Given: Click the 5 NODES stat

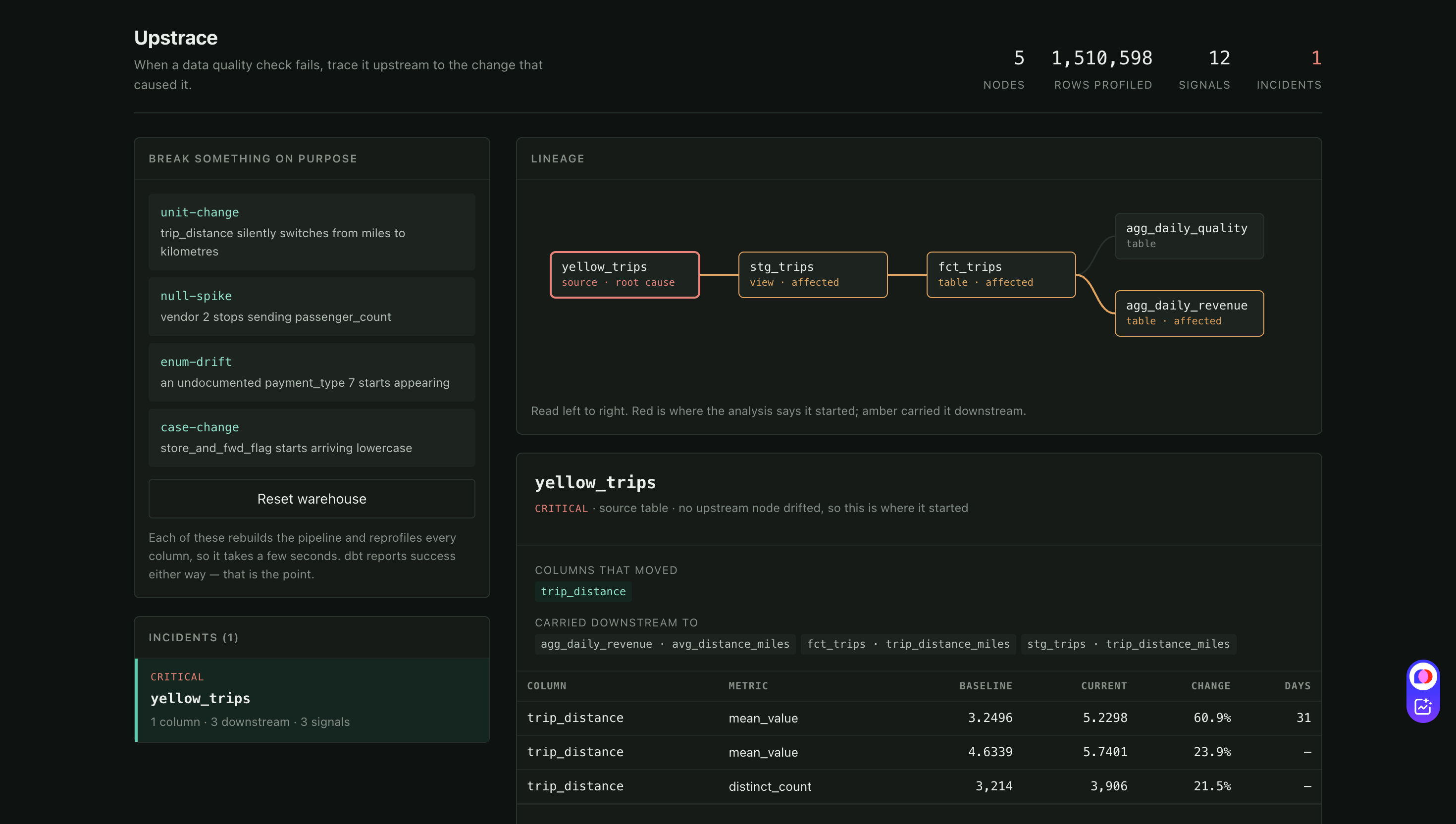Looking at the screenshot, I should coord(1004,70).
